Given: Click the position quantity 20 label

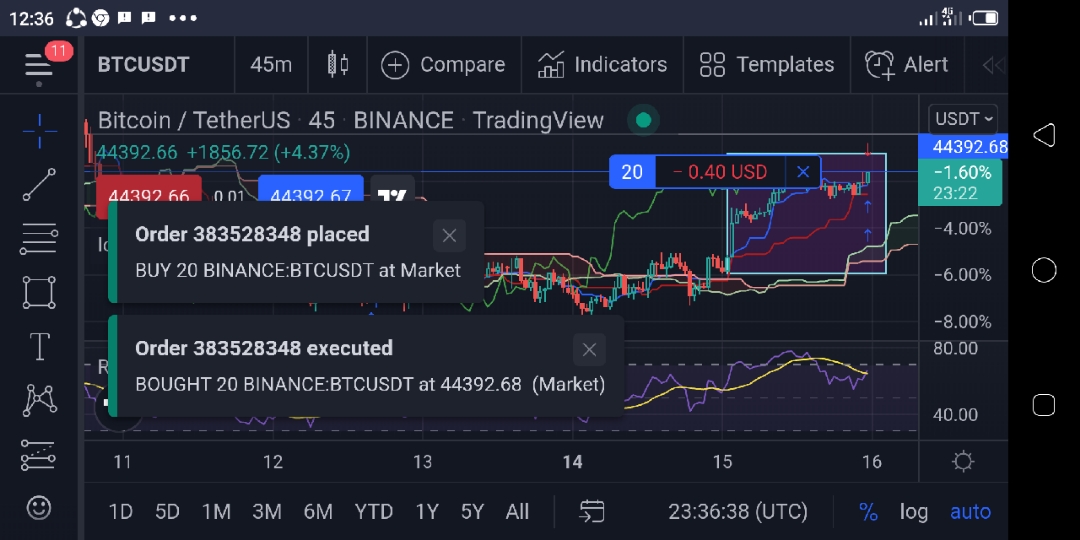Looking at the screenshot, I should point(632,172).
